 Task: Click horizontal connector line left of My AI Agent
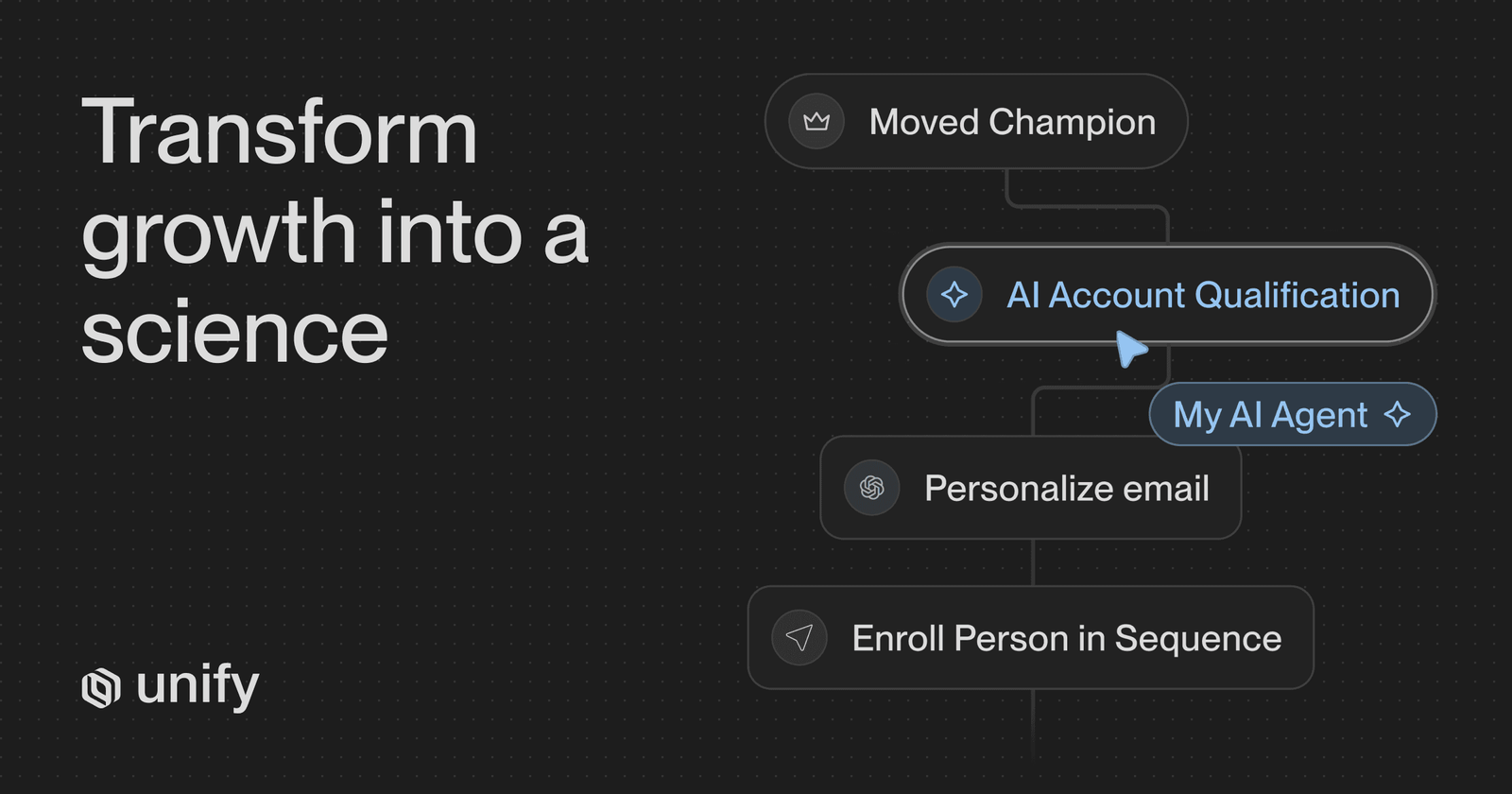(1087, 388)
